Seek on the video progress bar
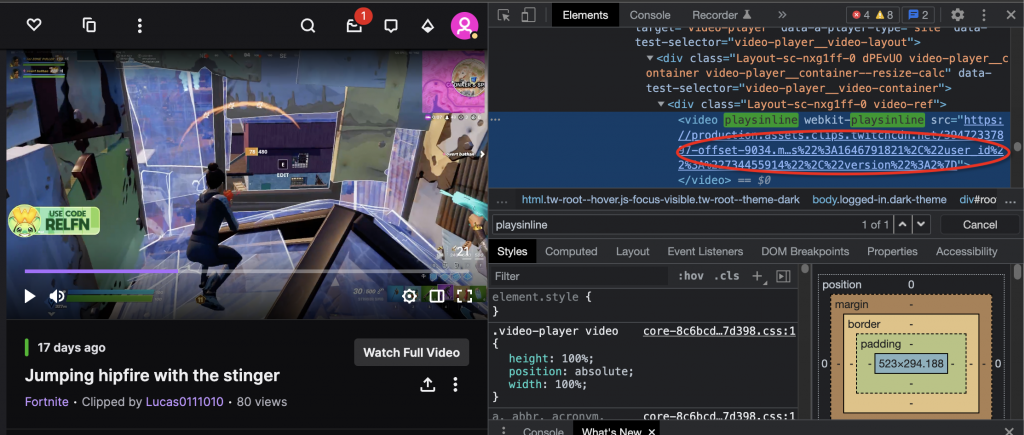 click(x=248, y=271)
